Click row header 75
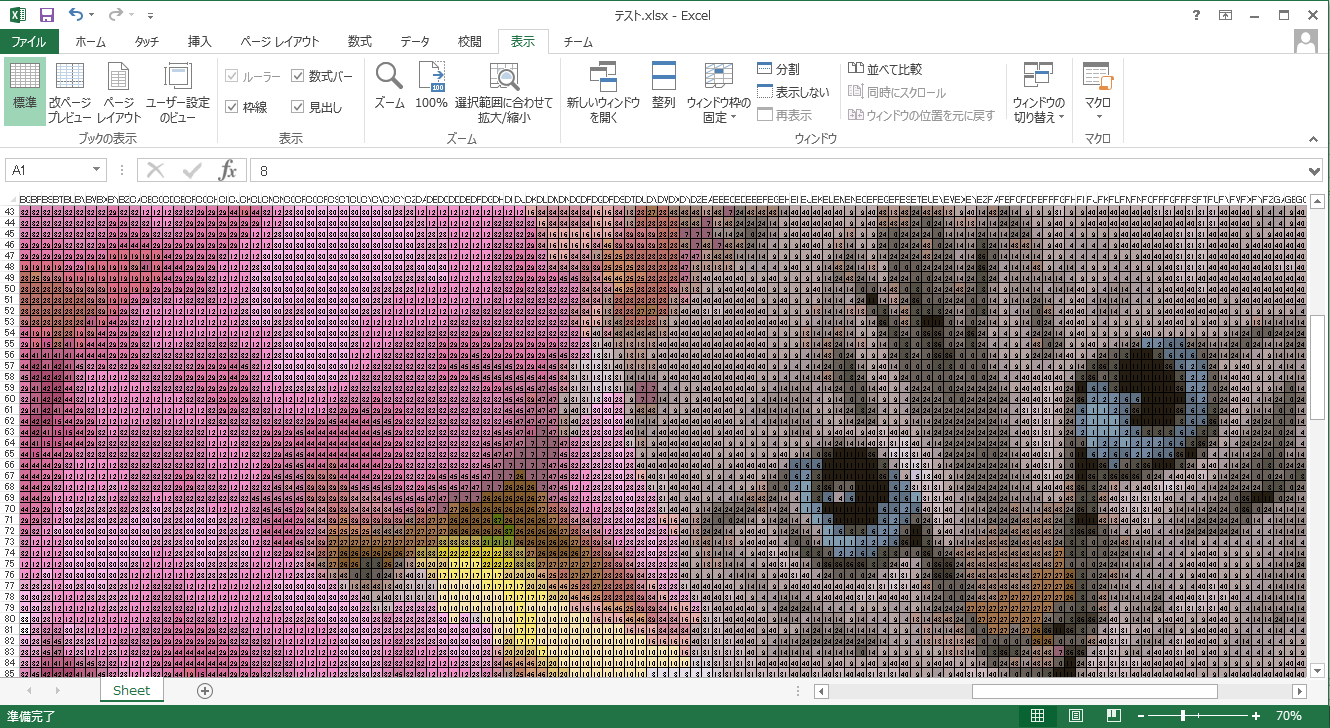The height and width of the screenshot is (728, 1330). click(9, 564)
